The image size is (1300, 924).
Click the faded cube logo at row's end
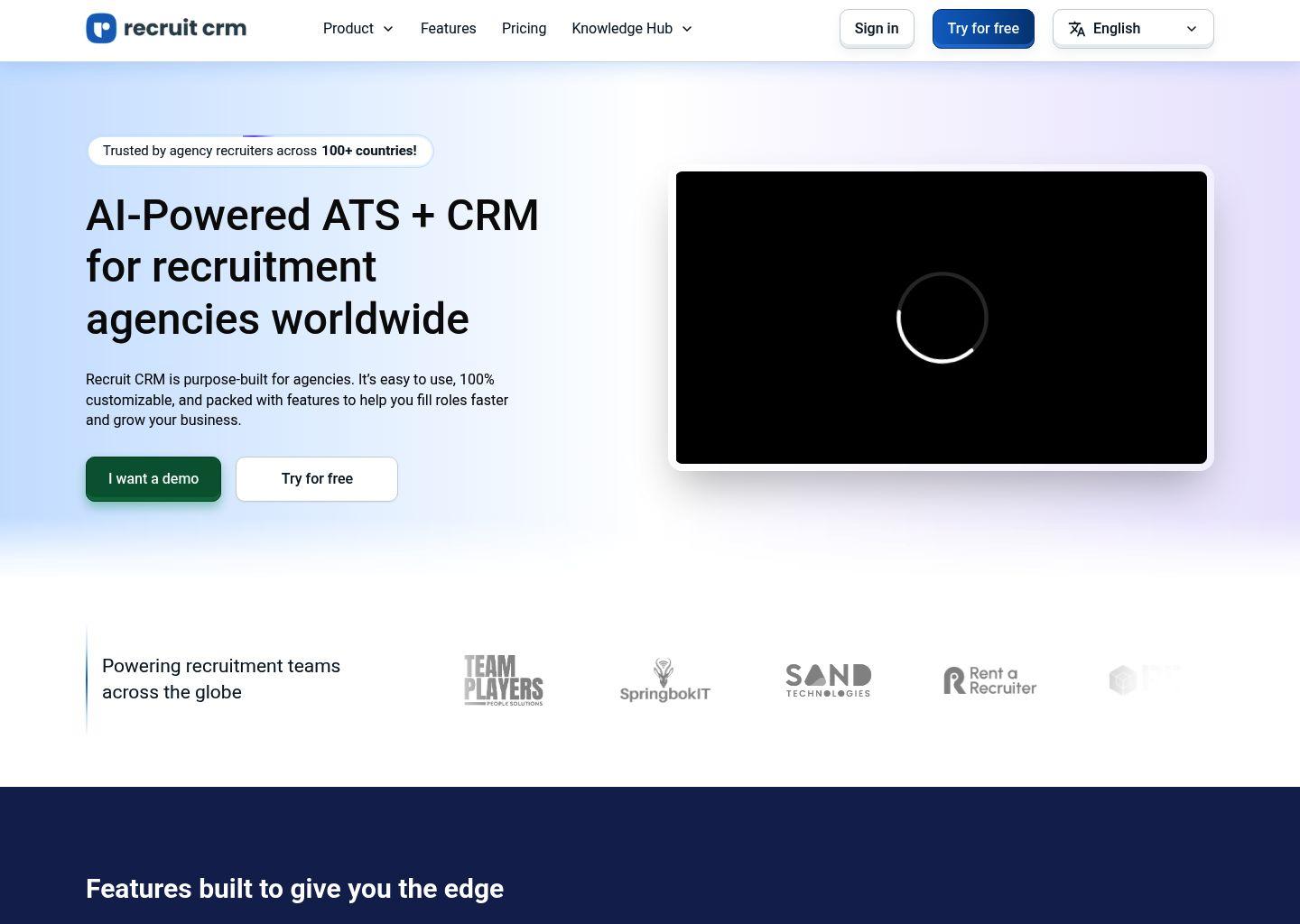click(x=1145, y=679)
